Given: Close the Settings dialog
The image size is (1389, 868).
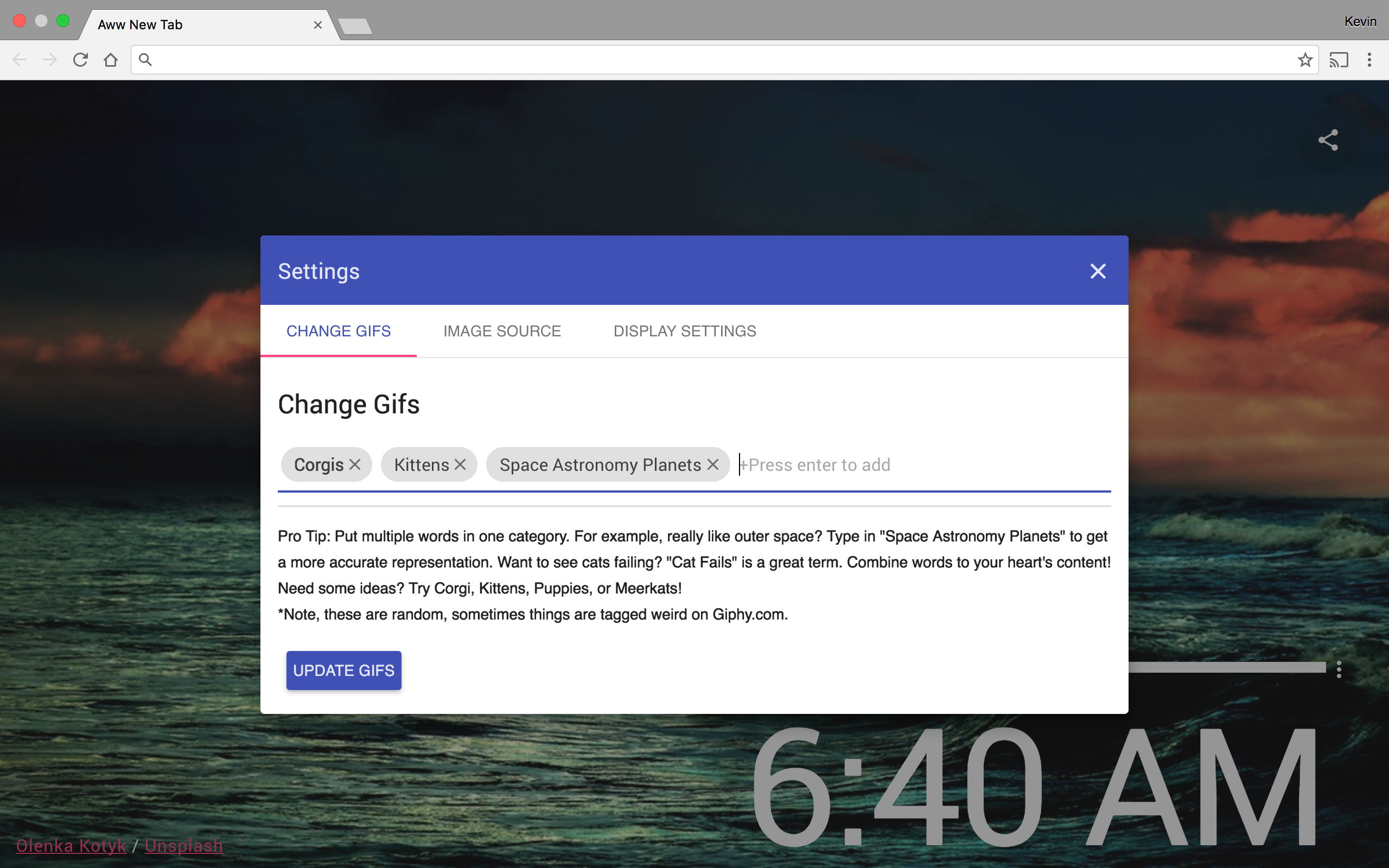Looking at the screenshot, I should click(x=1098, y=271).
